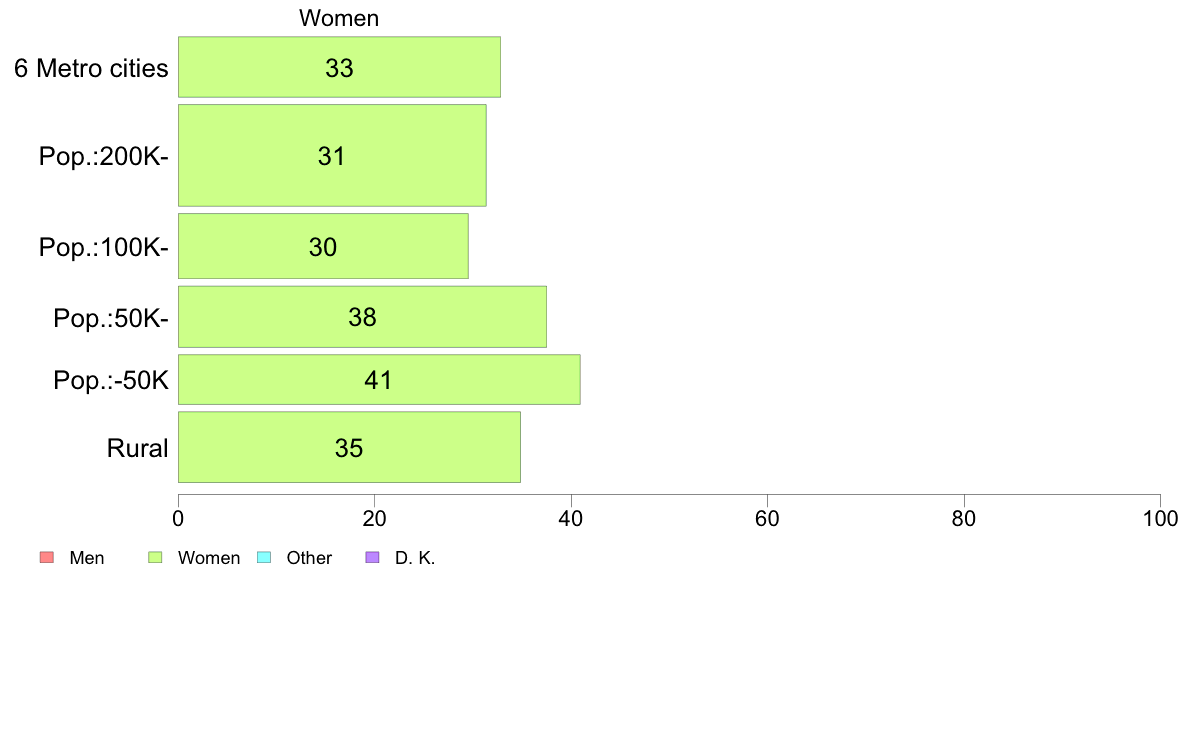Click the Pop.:-50K category label
This screenshot has width=1188, height=736.
tap(111, 380)
